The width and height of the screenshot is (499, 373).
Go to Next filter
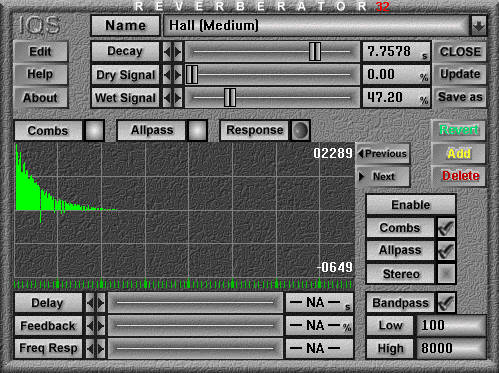coord(383,176)
